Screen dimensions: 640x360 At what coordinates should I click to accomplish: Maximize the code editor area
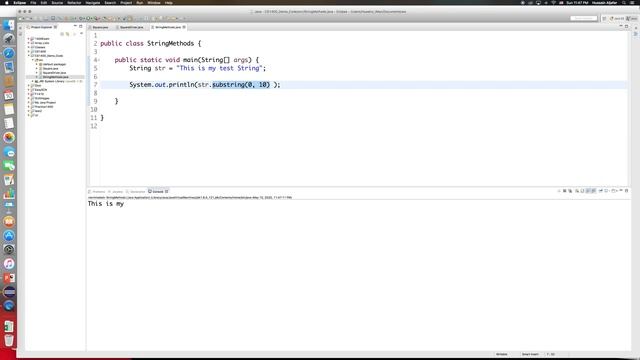coord(627,27)
